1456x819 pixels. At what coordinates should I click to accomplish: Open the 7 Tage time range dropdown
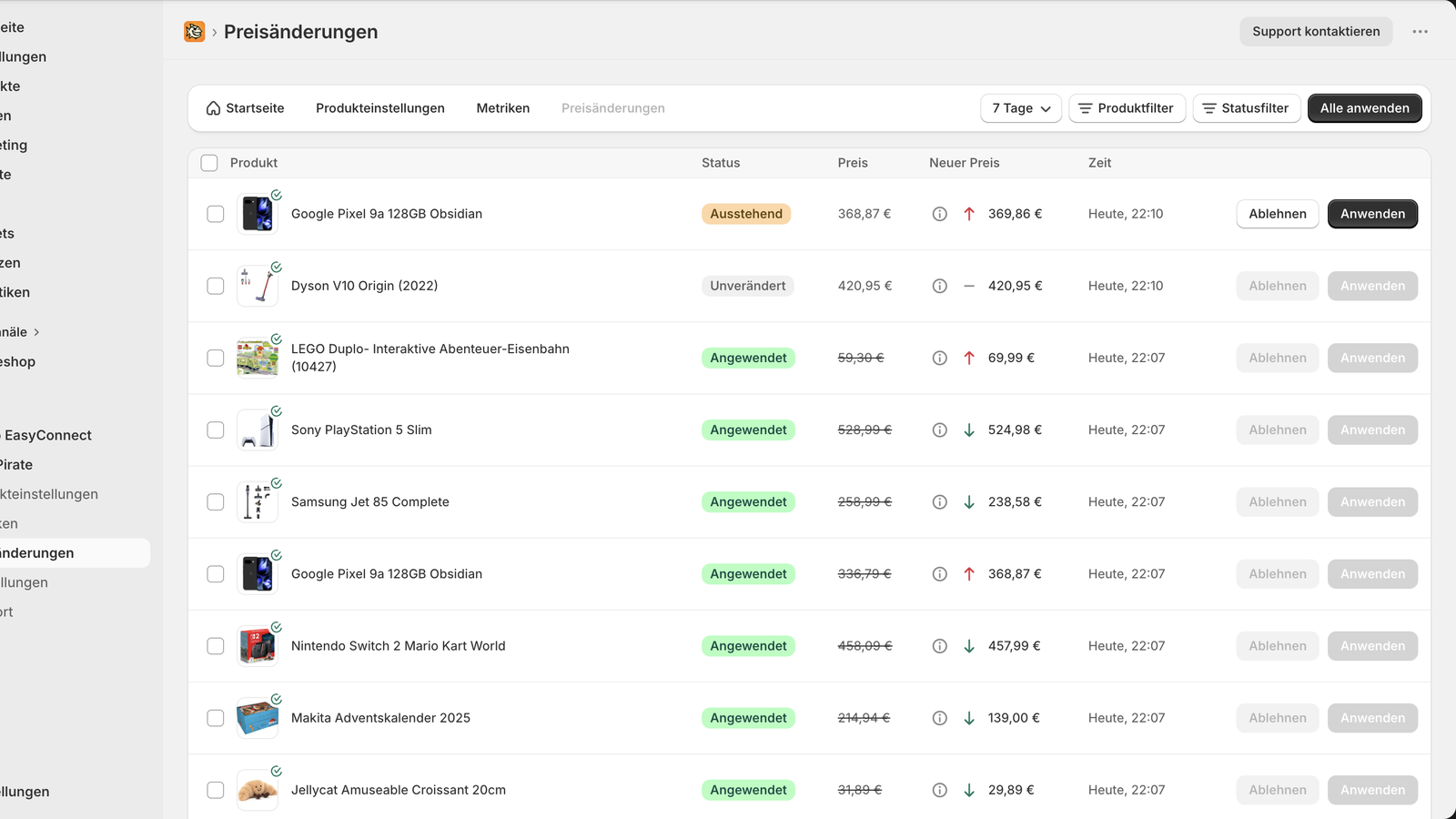pos(1021,108)
